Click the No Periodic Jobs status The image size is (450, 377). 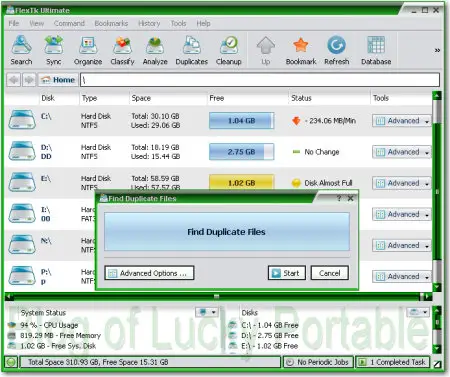(x=318, y=362)
